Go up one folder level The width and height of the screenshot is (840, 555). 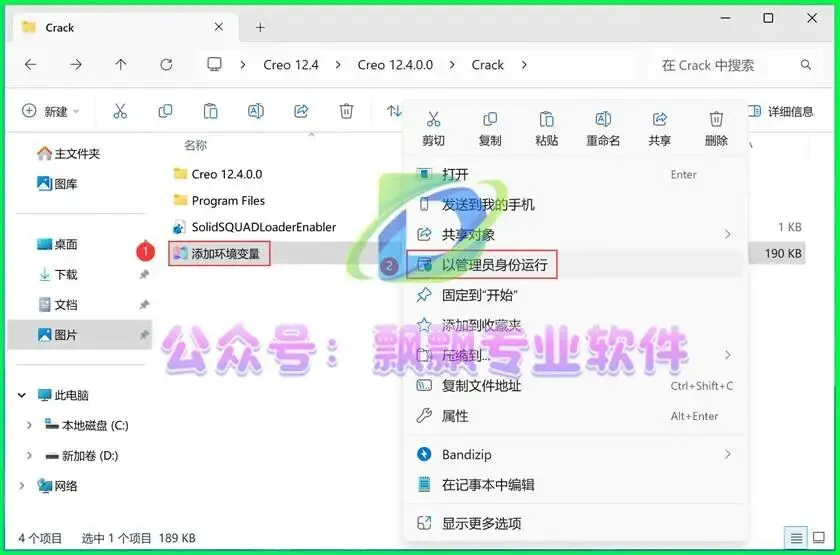point(121,65)
